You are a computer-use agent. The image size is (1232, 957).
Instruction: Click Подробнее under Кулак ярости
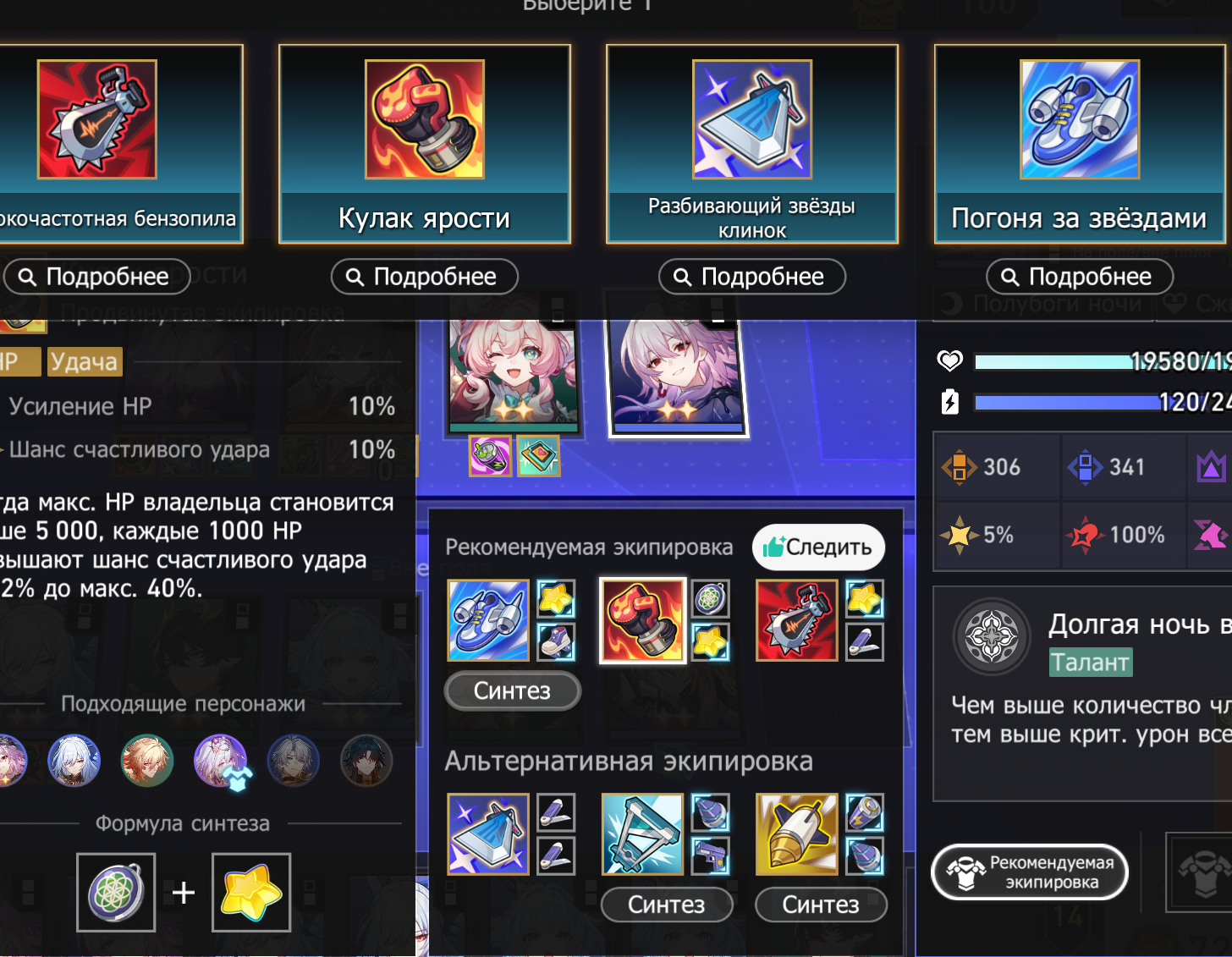pyautogui.click(x=425, y=277)
